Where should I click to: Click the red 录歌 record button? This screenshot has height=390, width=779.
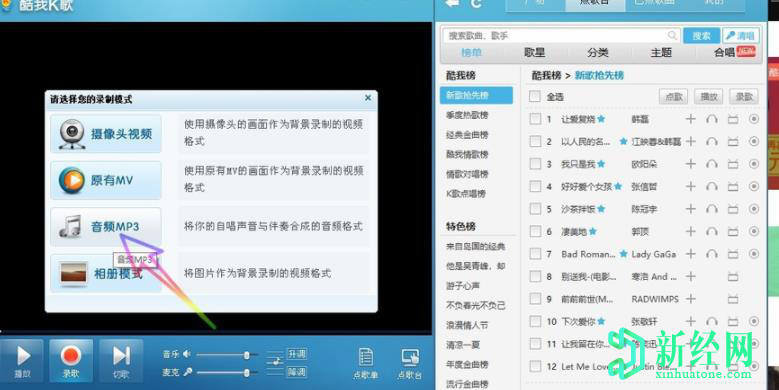71,361
